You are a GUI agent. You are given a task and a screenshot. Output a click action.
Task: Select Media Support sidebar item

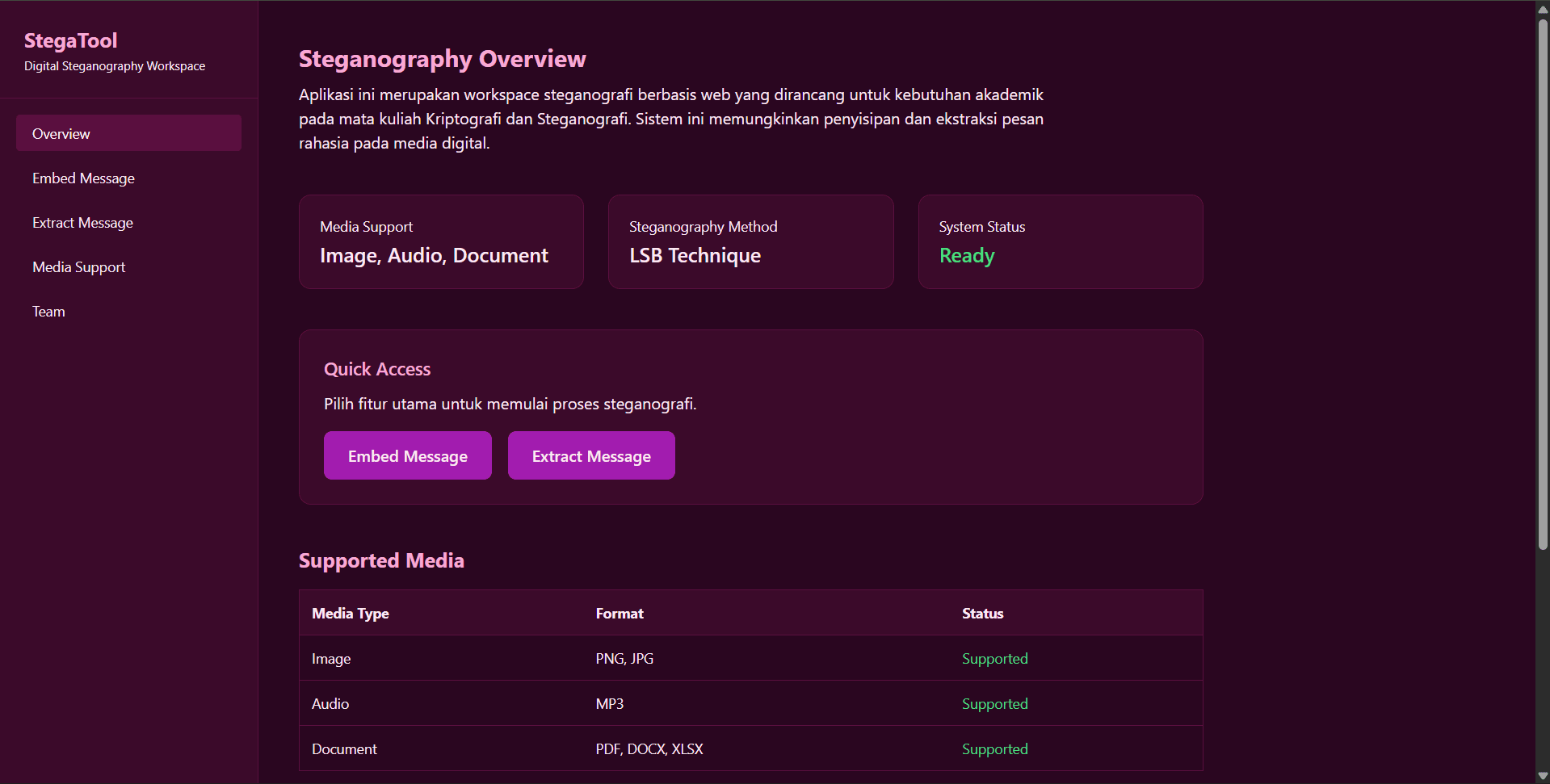[x=128, y=266]
